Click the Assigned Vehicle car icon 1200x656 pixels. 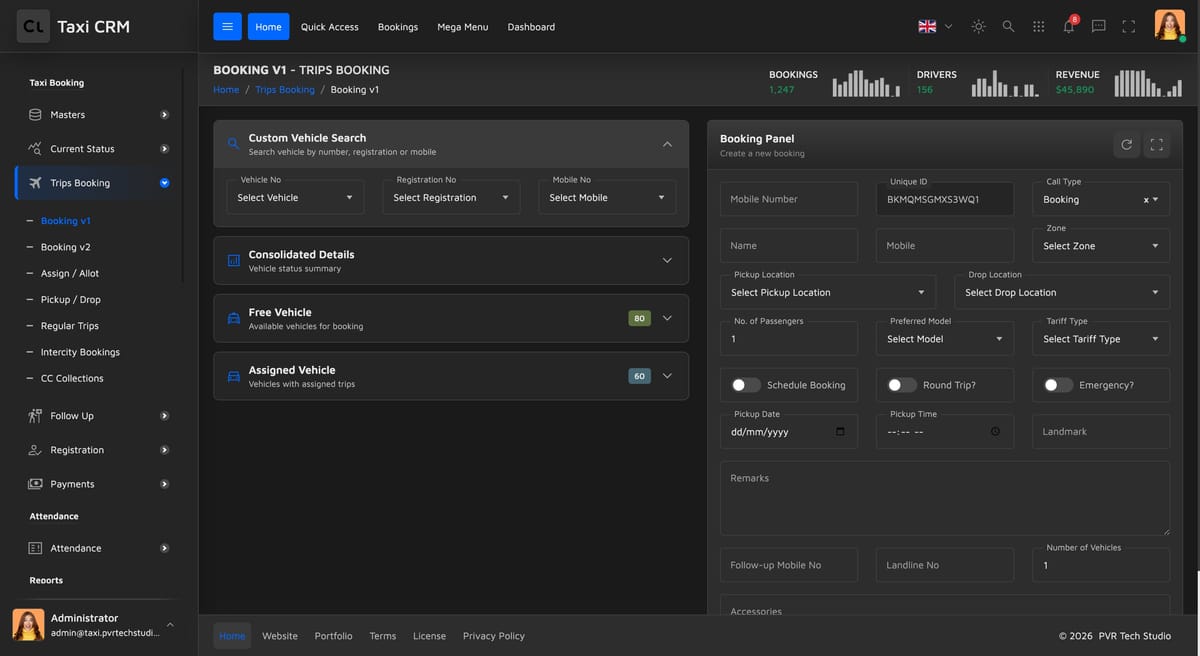point(233,376)
